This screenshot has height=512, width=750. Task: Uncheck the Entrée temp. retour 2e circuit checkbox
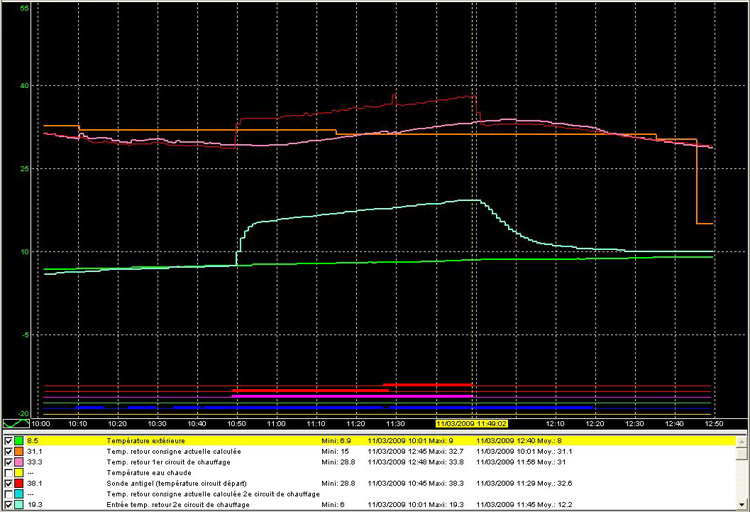click(9, 505)
